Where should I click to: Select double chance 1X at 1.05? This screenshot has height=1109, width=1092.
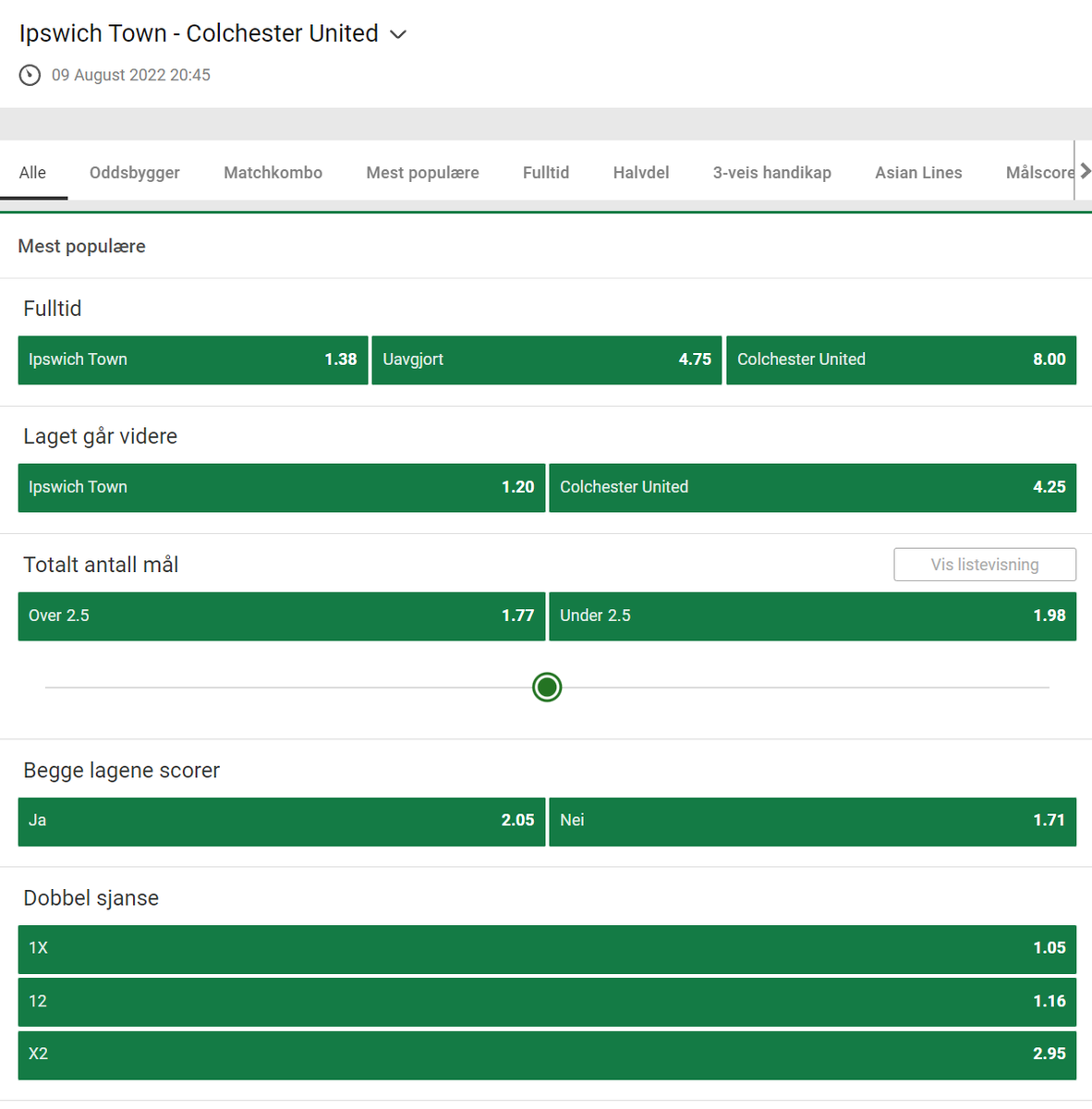click(x=547, y=948)
